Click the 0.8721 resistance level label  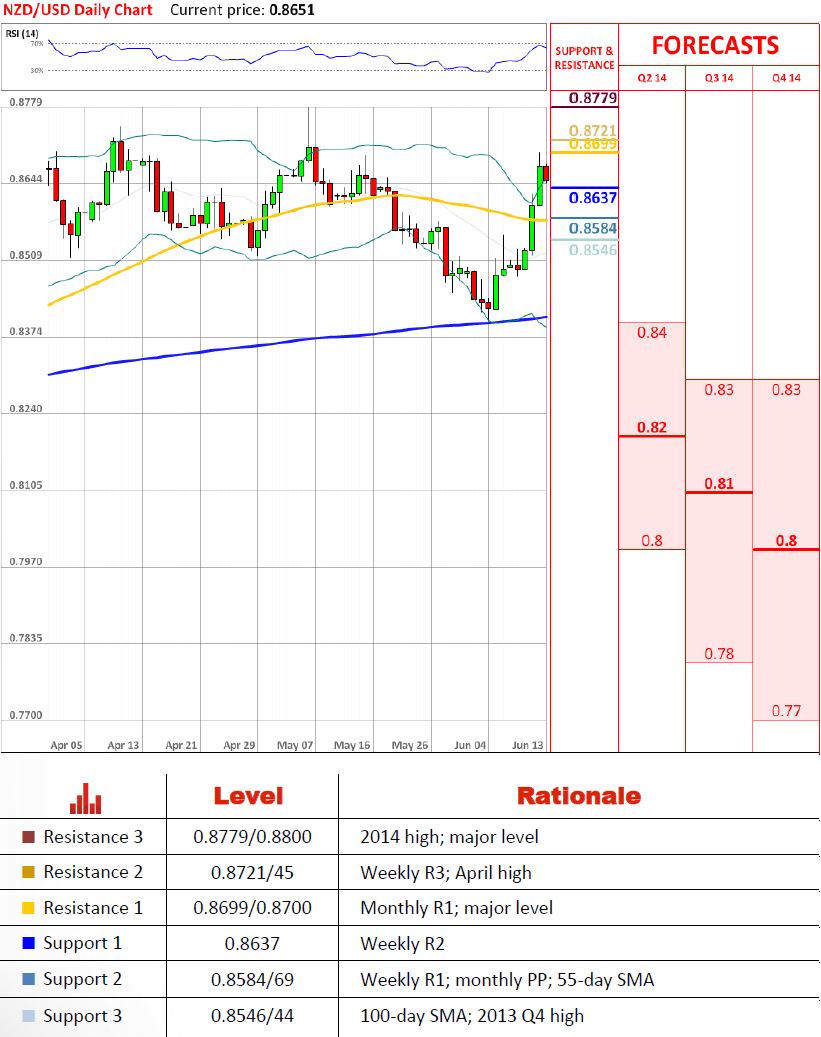click(593, 130)
